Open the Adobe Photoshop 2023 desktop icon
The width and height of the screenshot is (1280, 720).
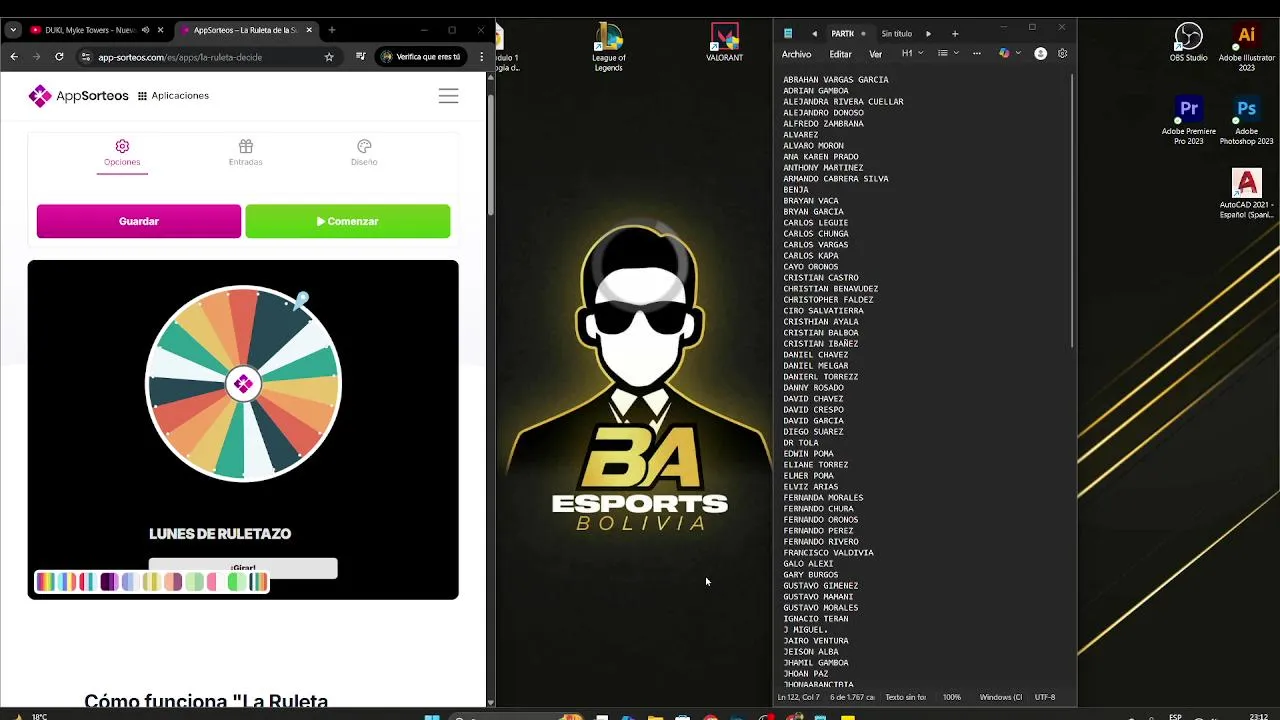(x=1246, y=121)
